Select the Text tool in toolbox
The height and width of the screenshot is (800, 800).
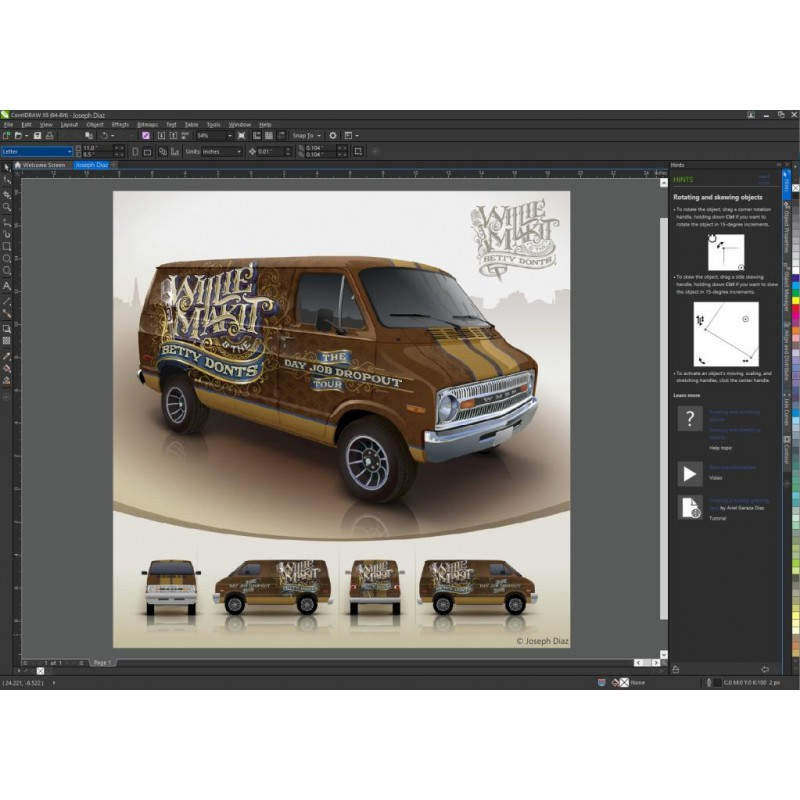pyautogui.click(x=7, y=286)
